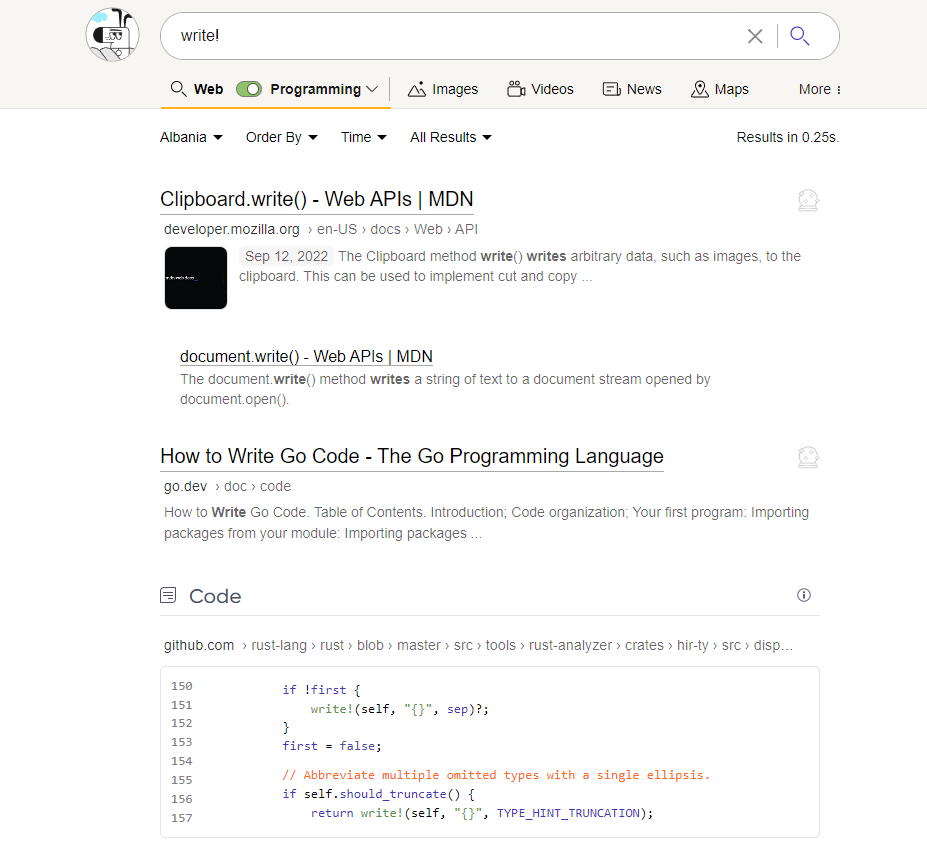The width and height of the screenshot is (927, 859).
Task: Click the Maps pin icon
Action: (697, 89)
